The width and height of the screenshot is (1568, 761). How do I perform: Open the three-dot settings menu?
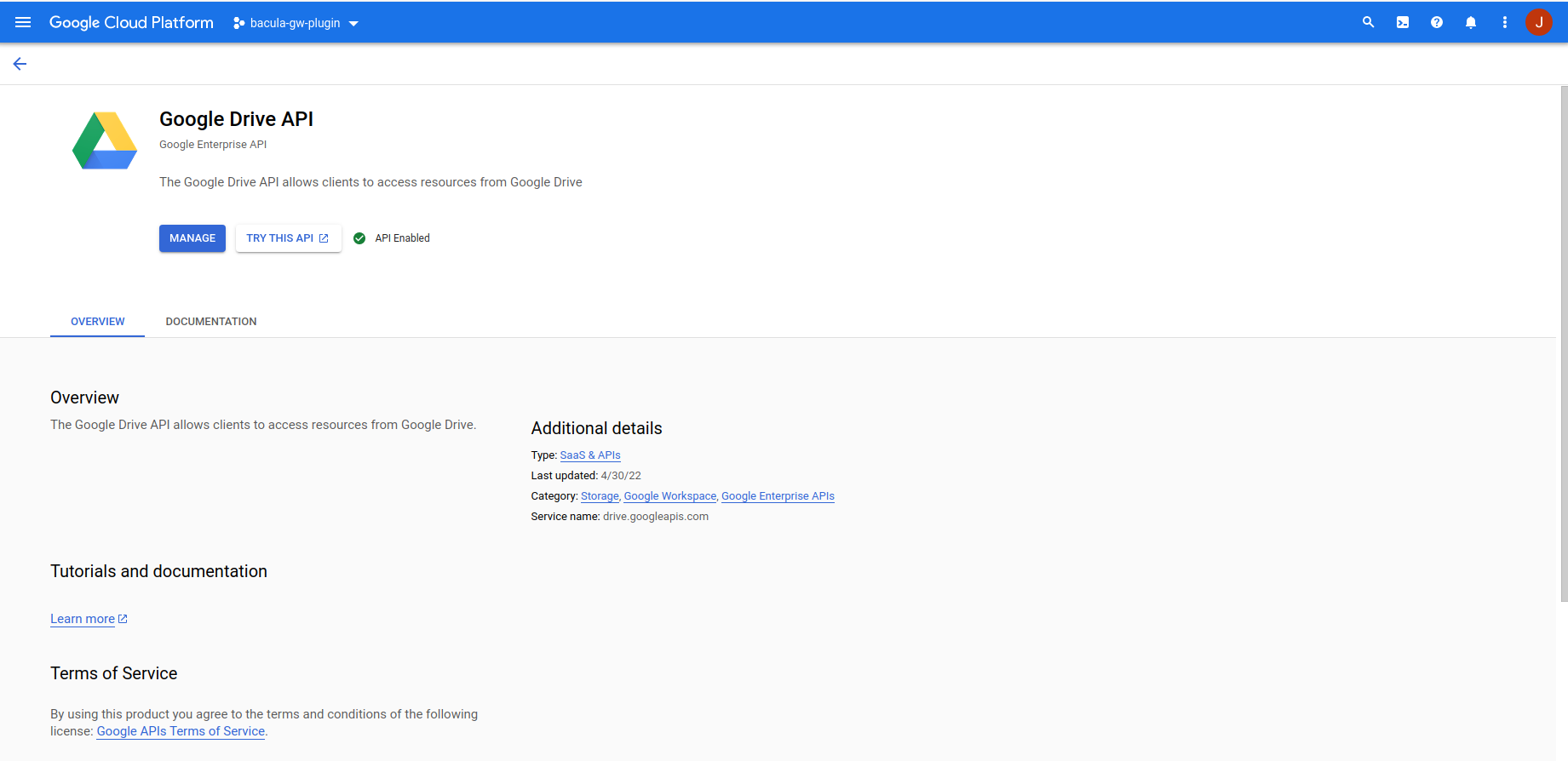[1504, 22]
